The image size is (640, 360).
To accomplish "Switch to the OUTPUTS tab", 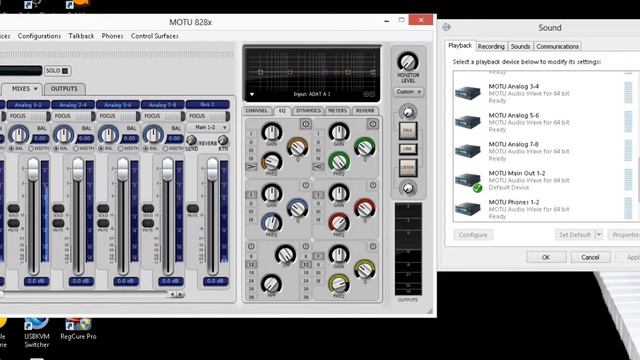I will [64, 89].
